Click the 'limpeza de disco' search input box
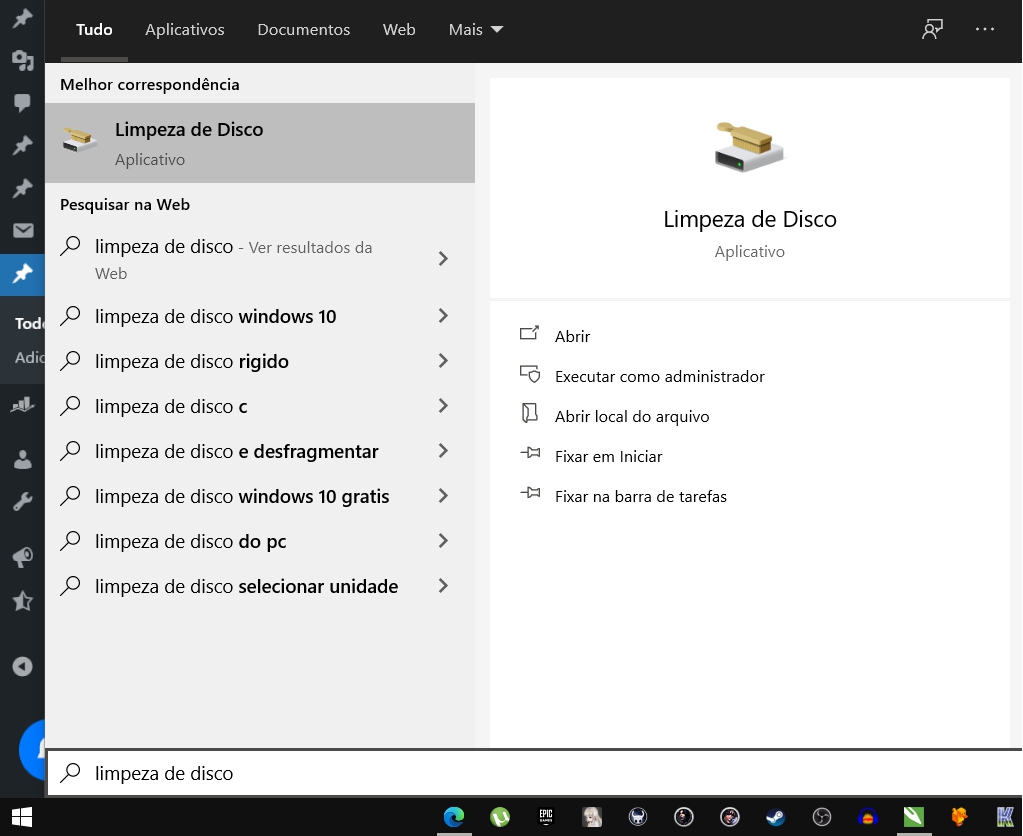Screen dimensions: 1023x836 click(534, 773)
